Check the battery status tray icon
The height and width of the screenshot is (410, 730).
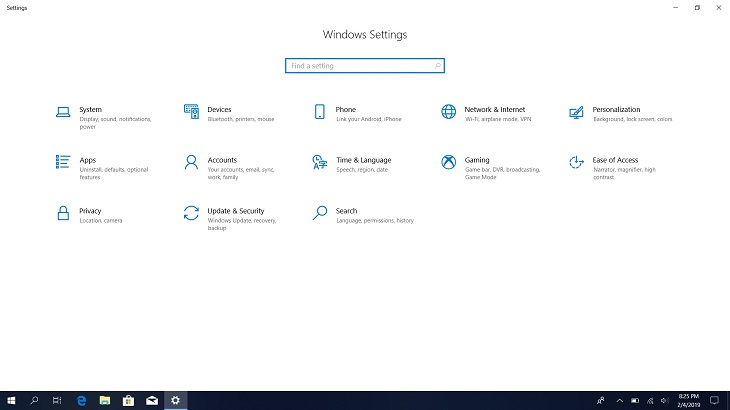pyautogui.click(x=635, y=400)
